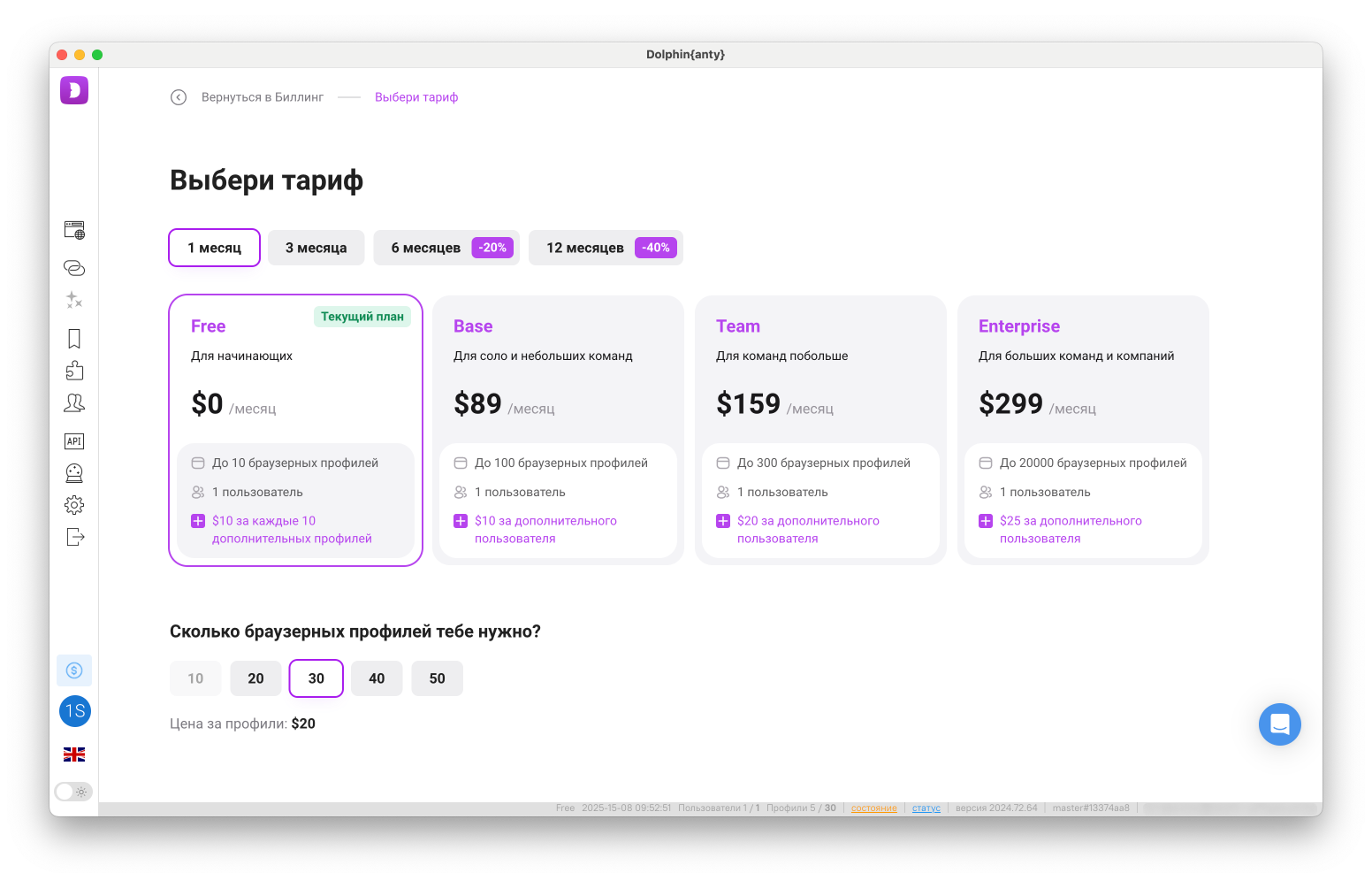Click 'До 20000 браузерных профилей' text
The width and height of the screenshot is (1372, 873).
1094,463
